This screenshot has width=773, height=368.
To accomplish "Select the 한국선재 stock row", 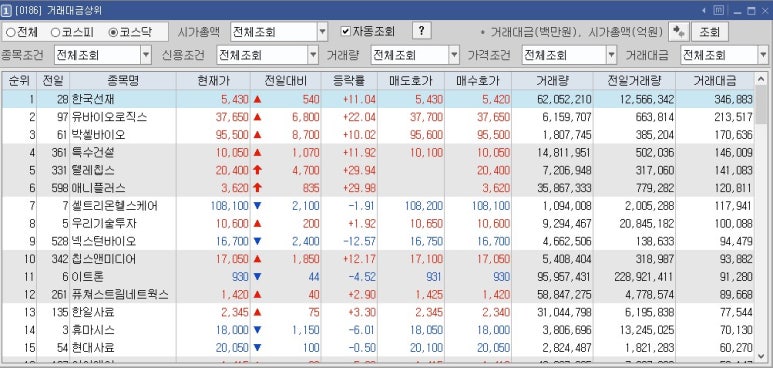I will pos(378,99).
